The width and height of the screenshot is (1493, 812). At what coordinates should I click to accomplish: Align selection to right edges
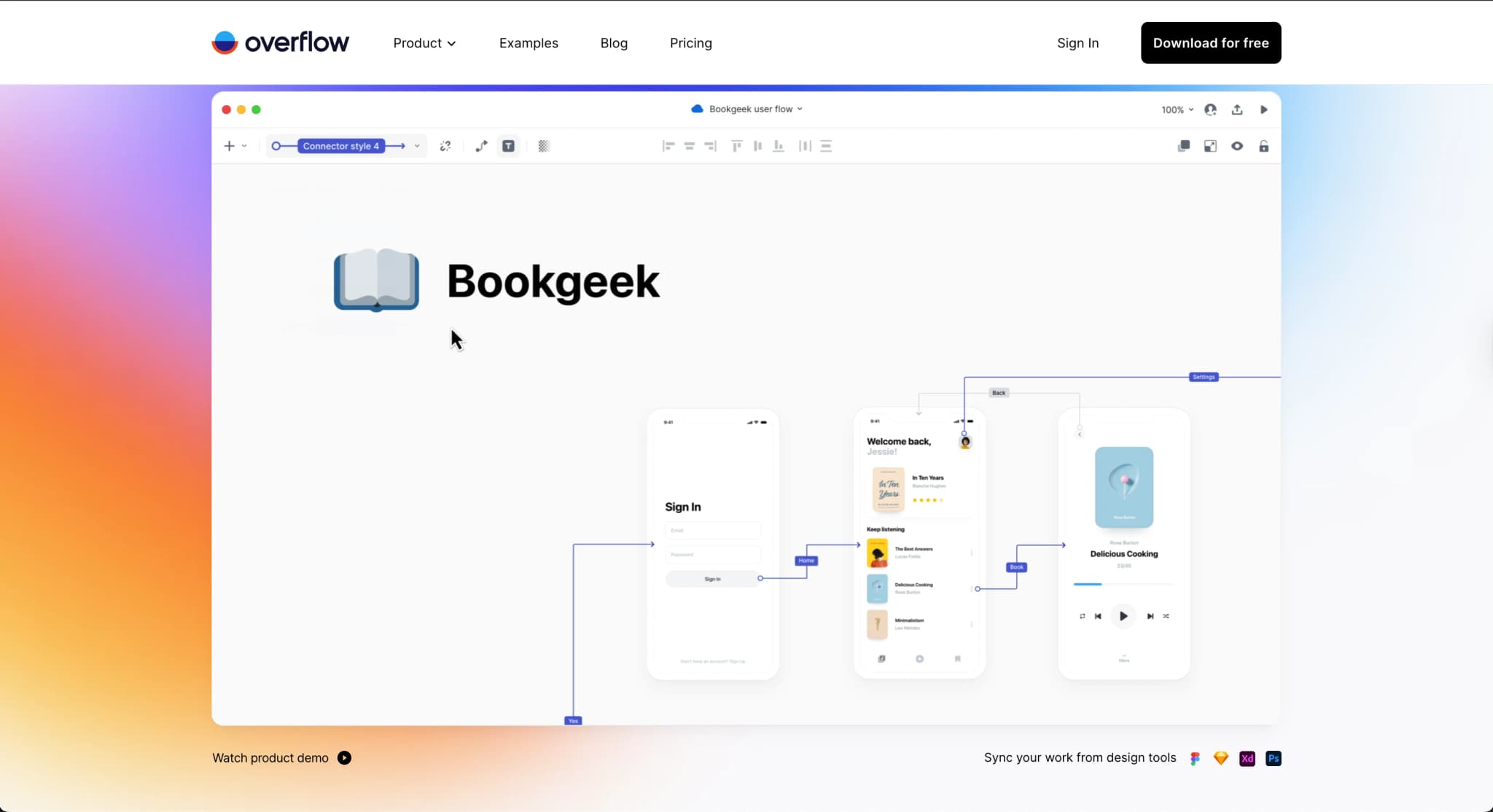(x=710, y=146)
